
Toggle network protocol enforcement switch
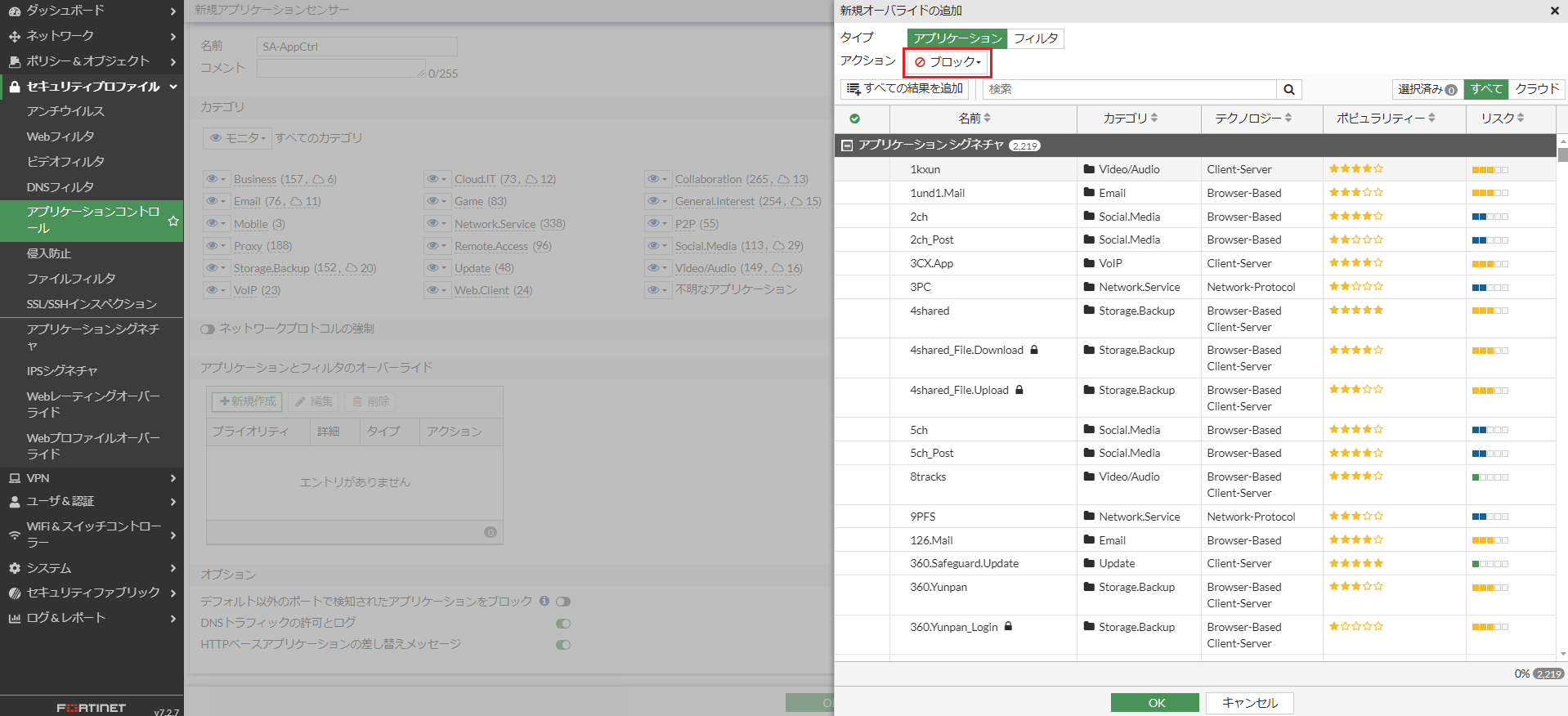point(208,329)
